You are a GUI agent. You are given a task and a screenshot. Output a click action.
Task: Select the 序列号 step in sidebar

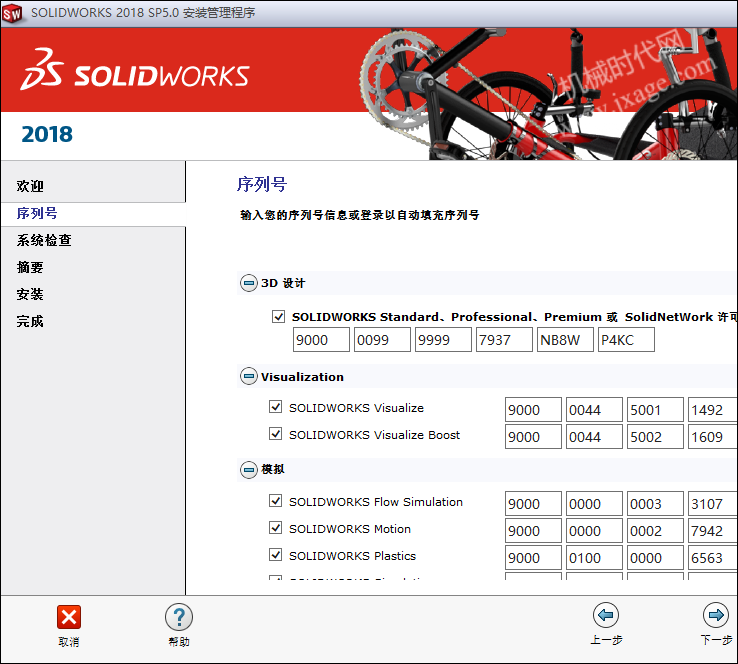pyautogui.click(x=37, y=213)
